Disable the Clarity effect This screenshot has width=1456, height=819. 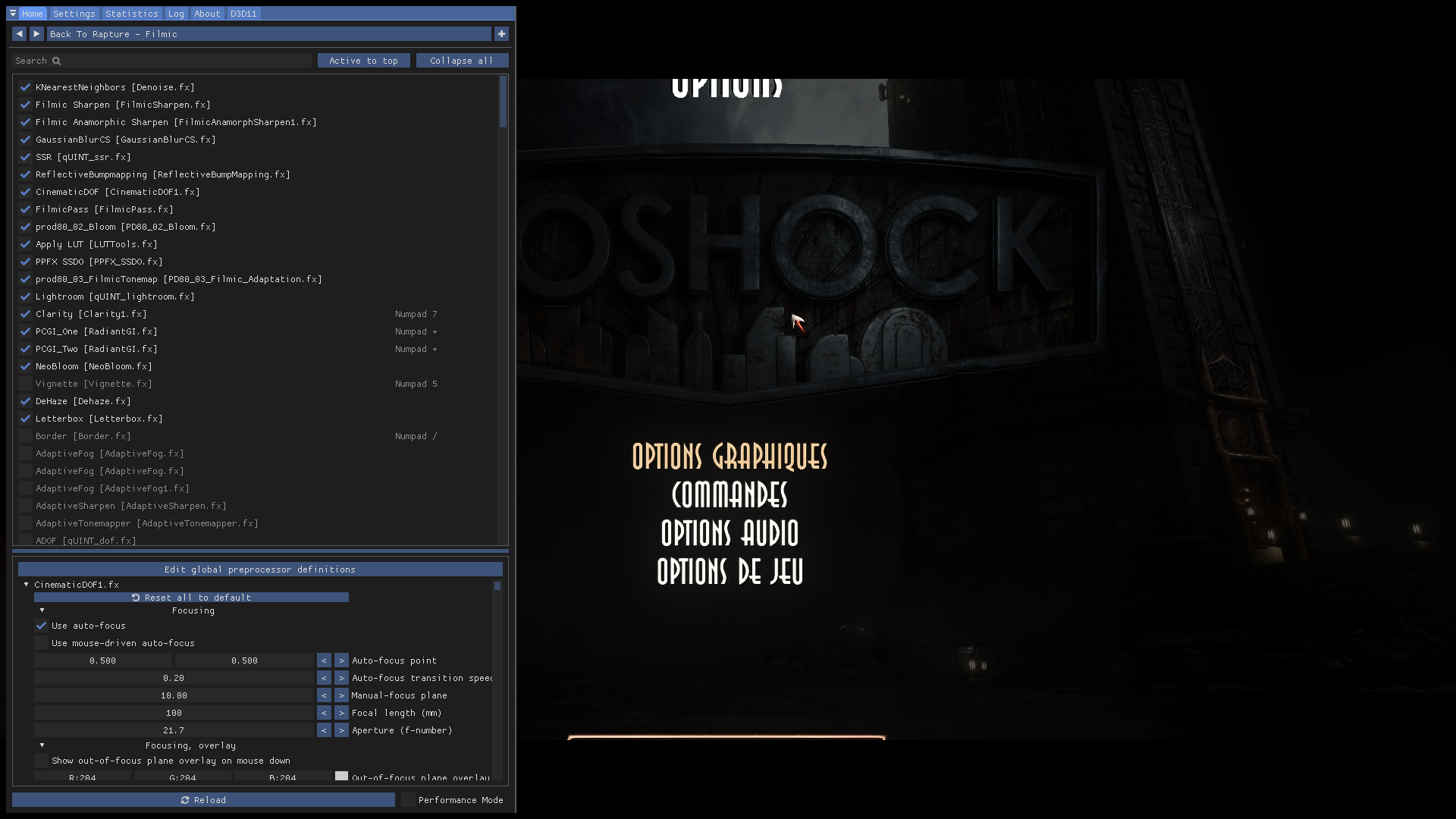24,314
